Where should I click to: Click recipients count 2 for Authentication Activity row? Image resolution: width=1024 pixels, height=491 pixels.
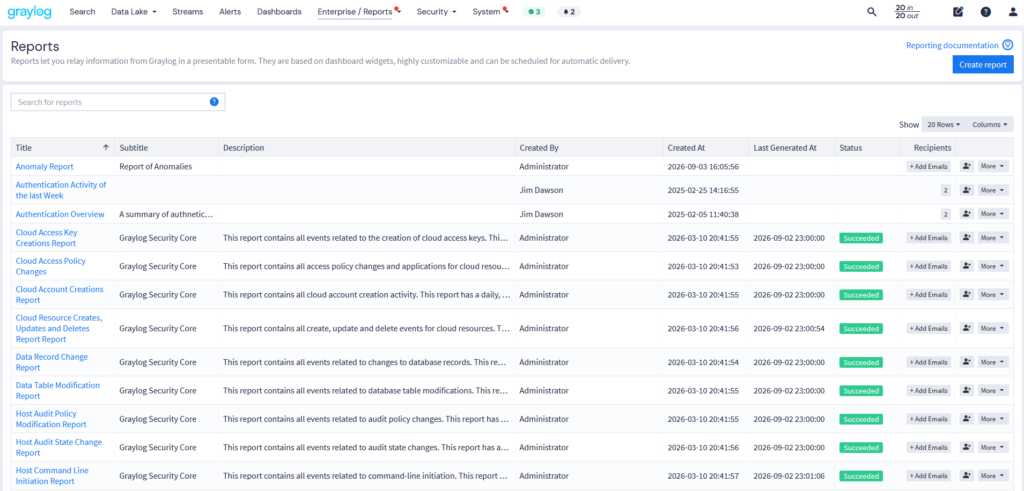pyautogui.click(x=945, y=190)
